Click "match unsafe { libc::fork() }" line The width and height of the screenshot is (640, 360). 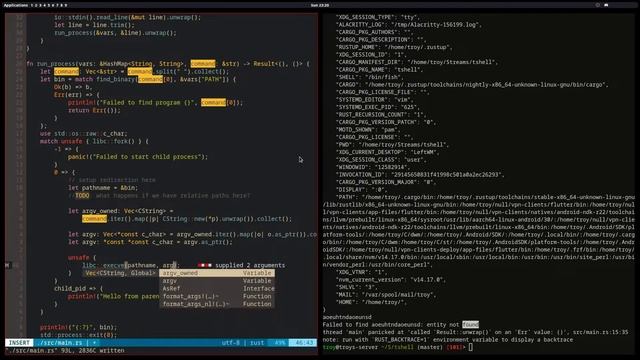click(x=94, y=141)
